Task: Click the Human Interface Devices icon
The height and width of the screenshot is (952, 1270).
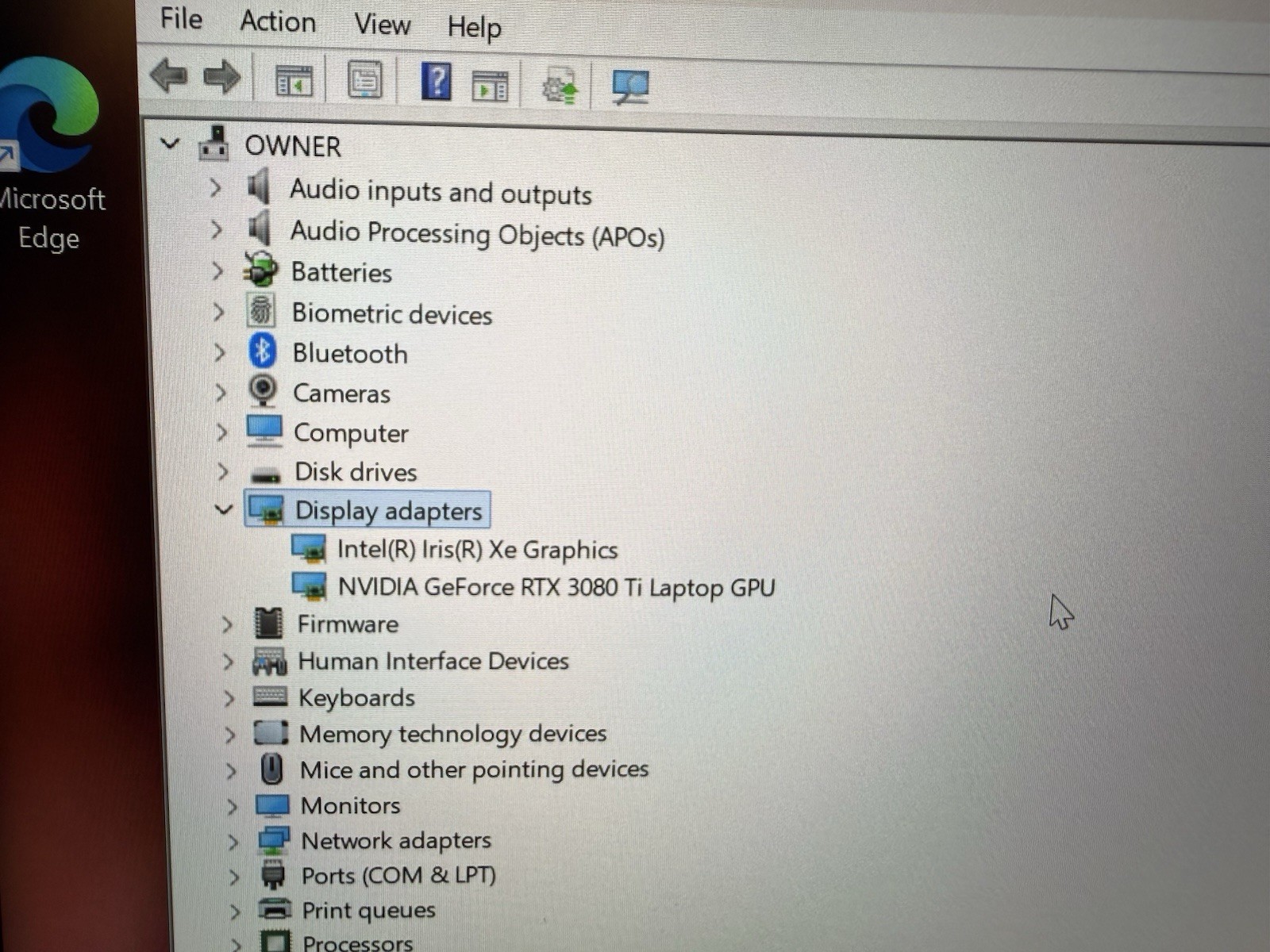Action: 270,661
